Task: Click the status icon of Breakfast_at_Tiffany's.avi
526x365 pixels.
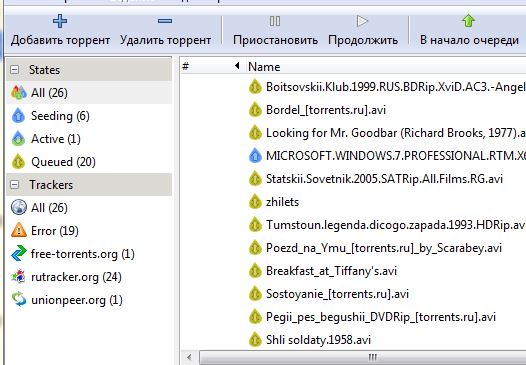Action: pyautogui.click(x=255, y=271)
